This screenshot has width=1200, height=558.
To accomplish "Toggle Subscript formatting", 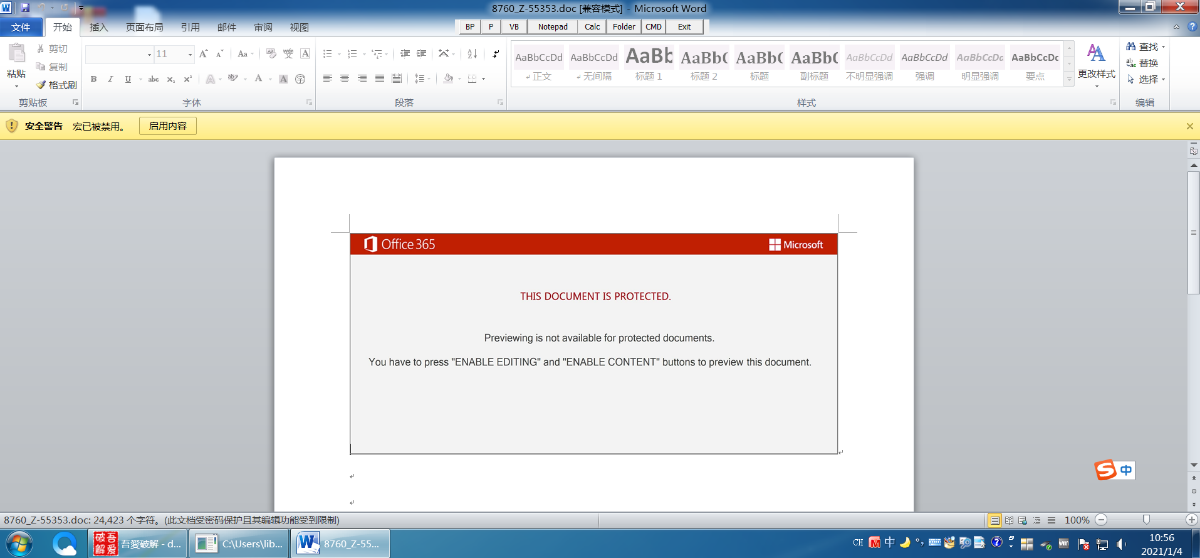I will [x=171, y=78].
